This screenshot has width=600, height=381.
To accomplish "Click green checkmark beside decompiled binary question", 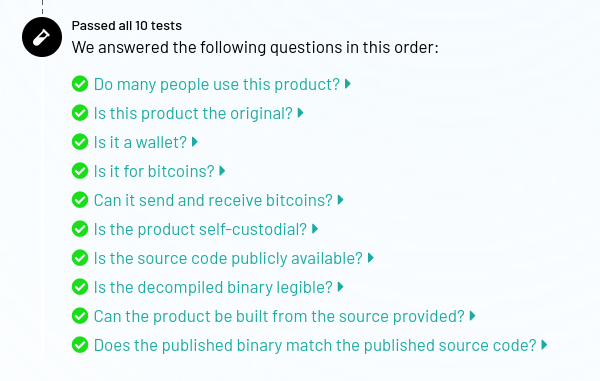I will click(x=80, y=287).
